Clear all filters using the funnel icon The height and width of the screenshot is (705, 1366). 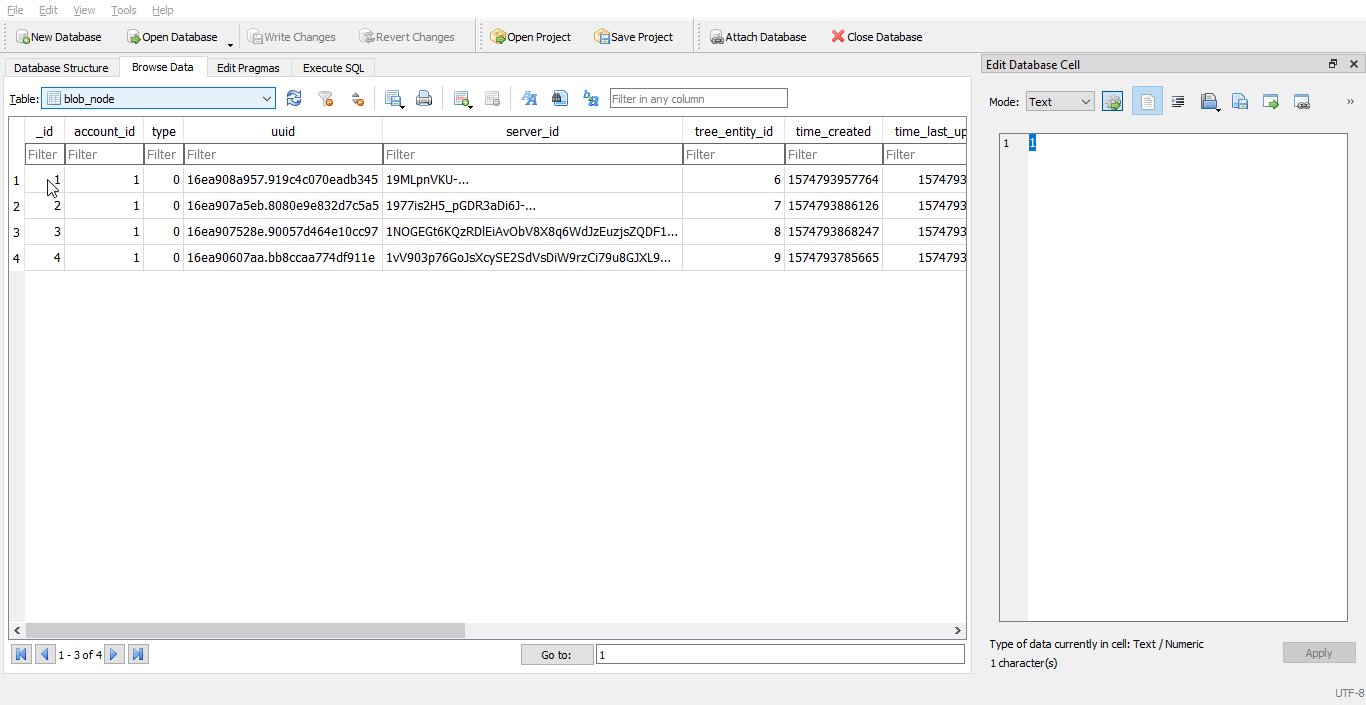coord(325,98)
